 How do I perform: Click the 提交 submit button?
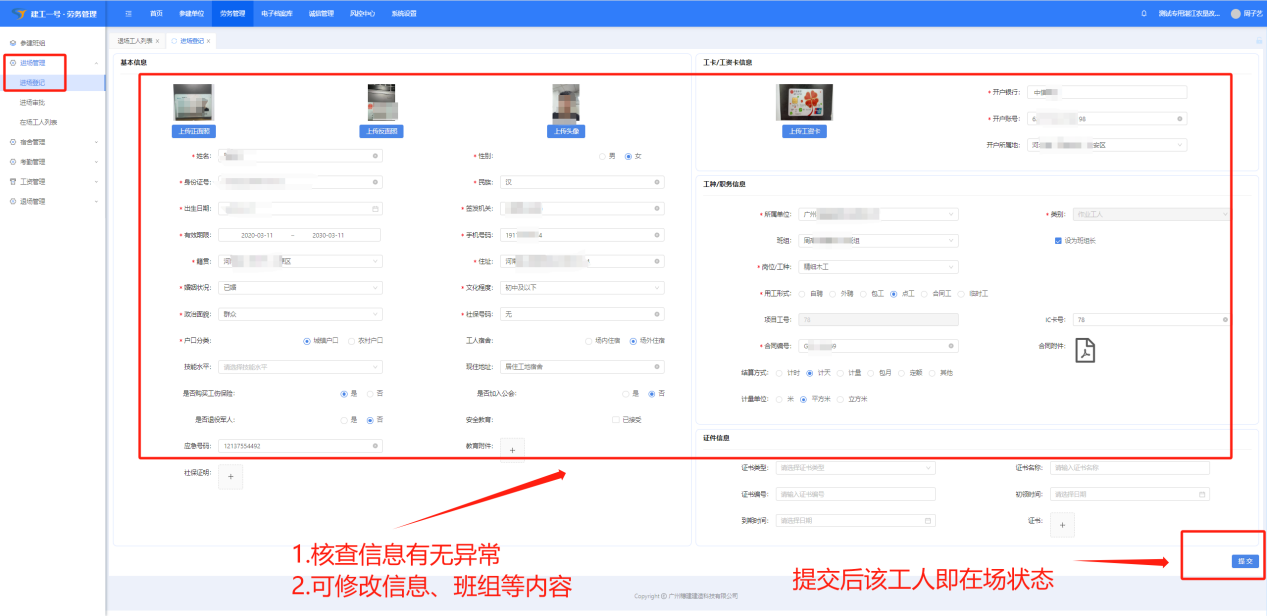[x=1245, y=561]
